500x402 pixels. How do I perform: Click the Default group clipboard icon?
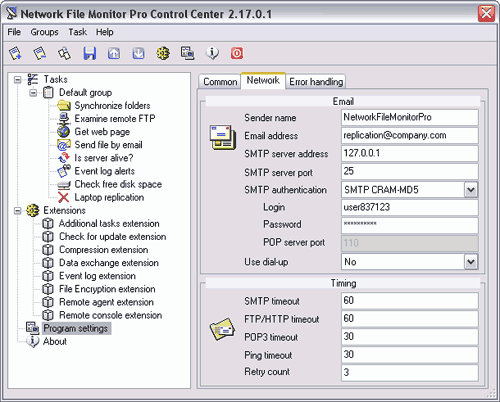point(48,92)
